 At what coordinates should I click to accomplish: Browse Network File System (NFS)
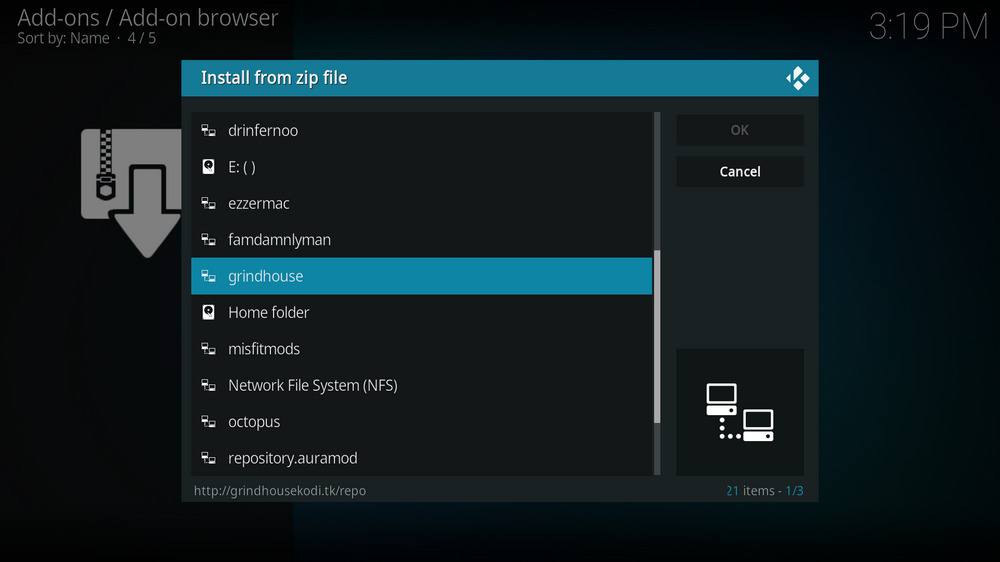coord(422,385)
